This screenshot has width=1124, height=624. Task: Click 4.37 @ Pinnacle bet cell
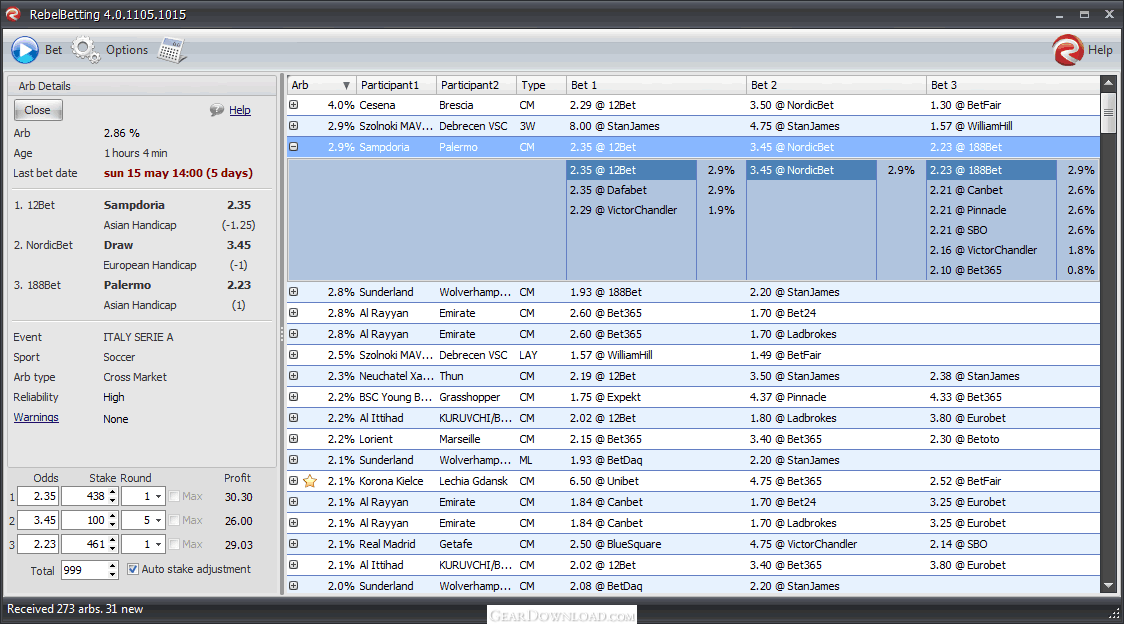tap(836, 397)
